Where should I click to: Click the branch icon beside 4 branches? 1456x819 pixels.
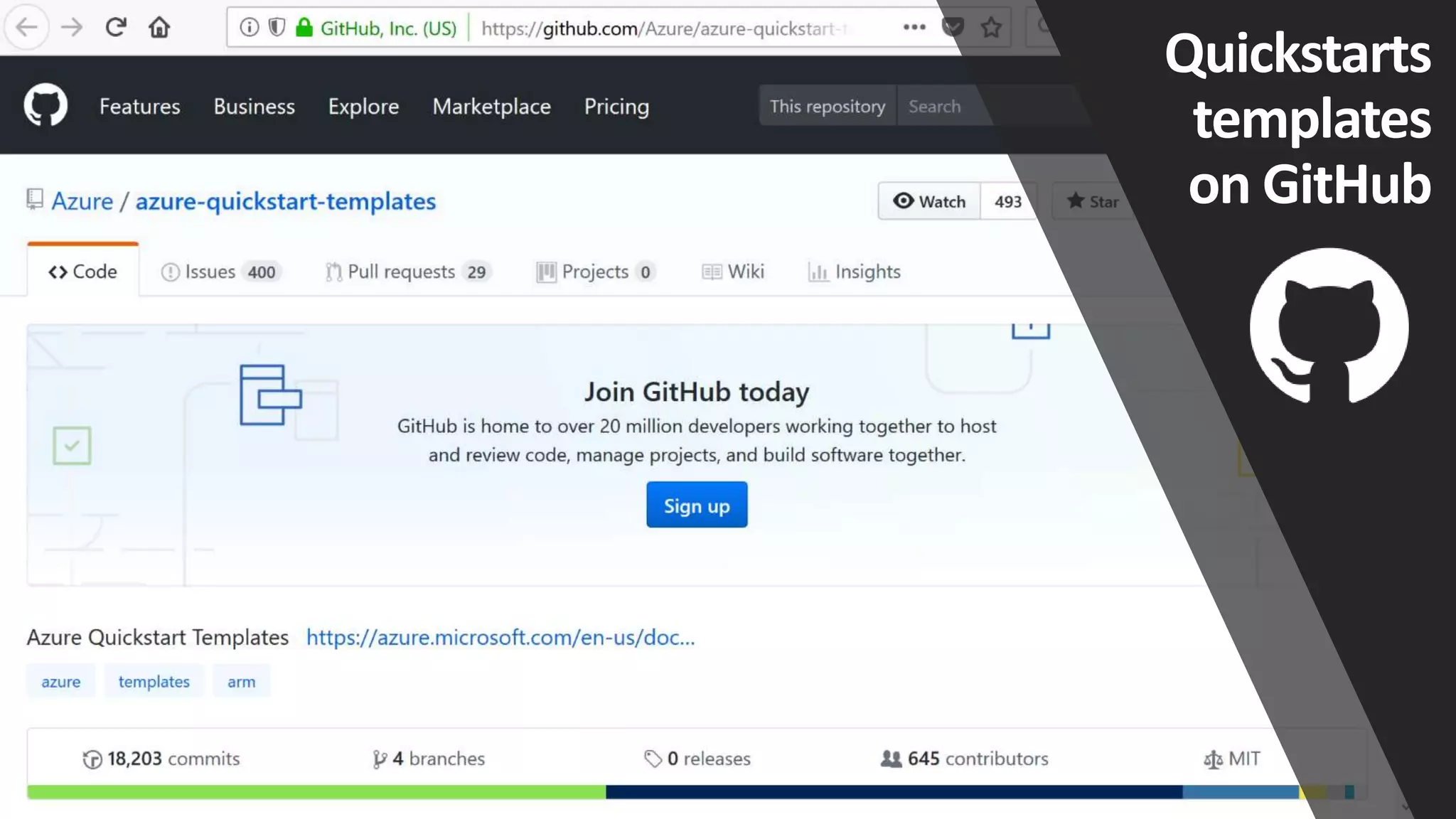point(380,759)
